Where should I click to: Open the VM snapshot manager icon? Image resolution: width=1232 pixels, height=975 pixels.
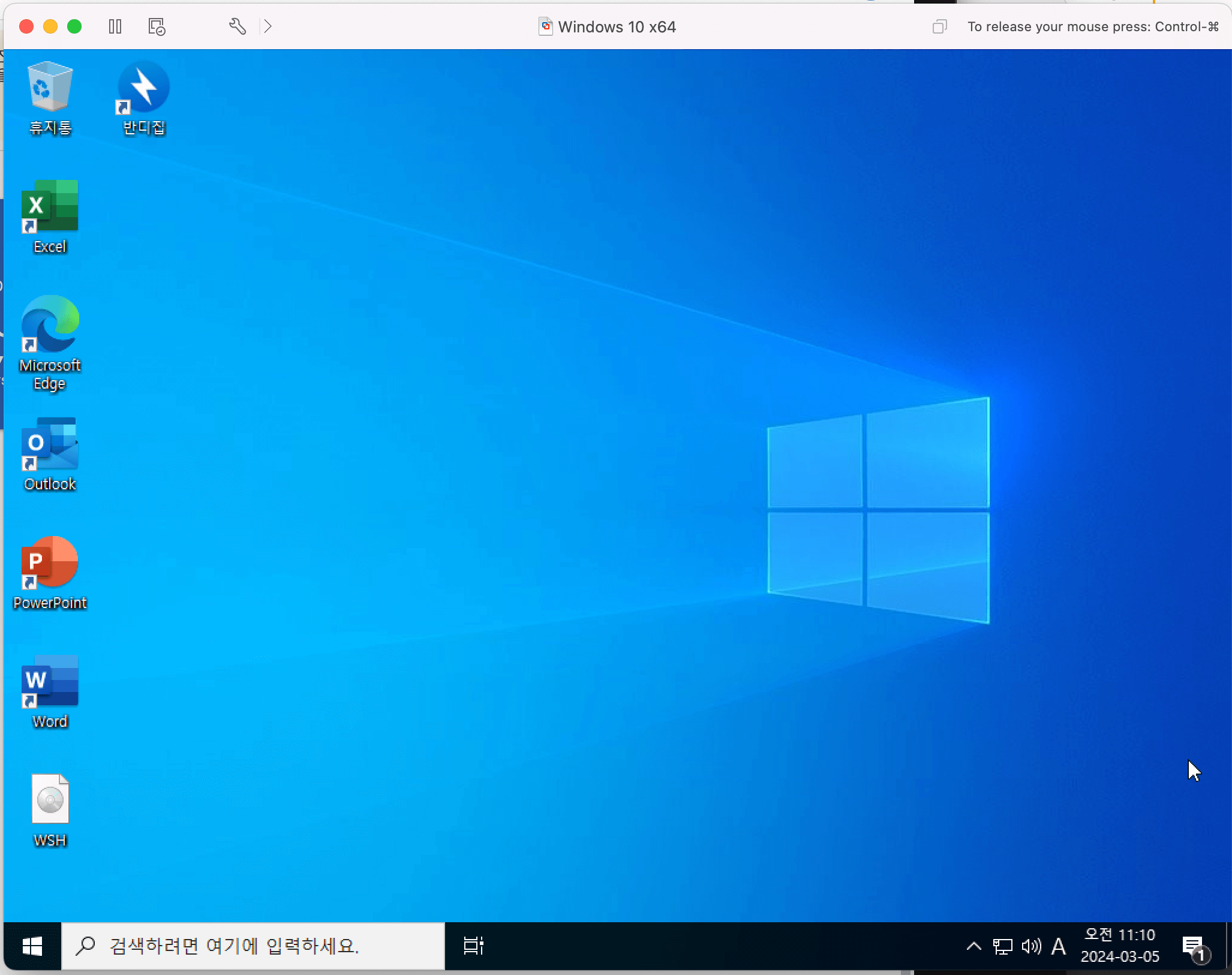[157, 26]
